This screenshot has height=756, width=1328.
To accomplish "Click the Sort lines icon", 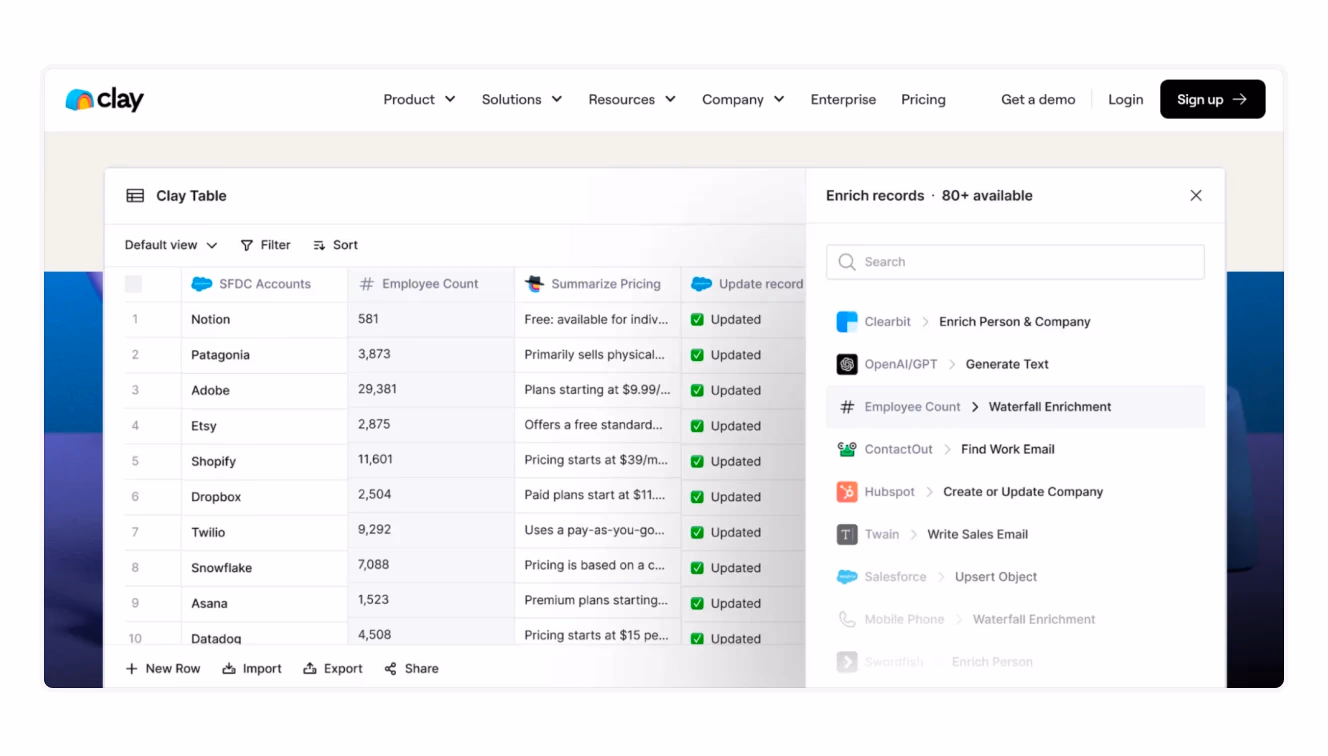I will click(319, 245).
